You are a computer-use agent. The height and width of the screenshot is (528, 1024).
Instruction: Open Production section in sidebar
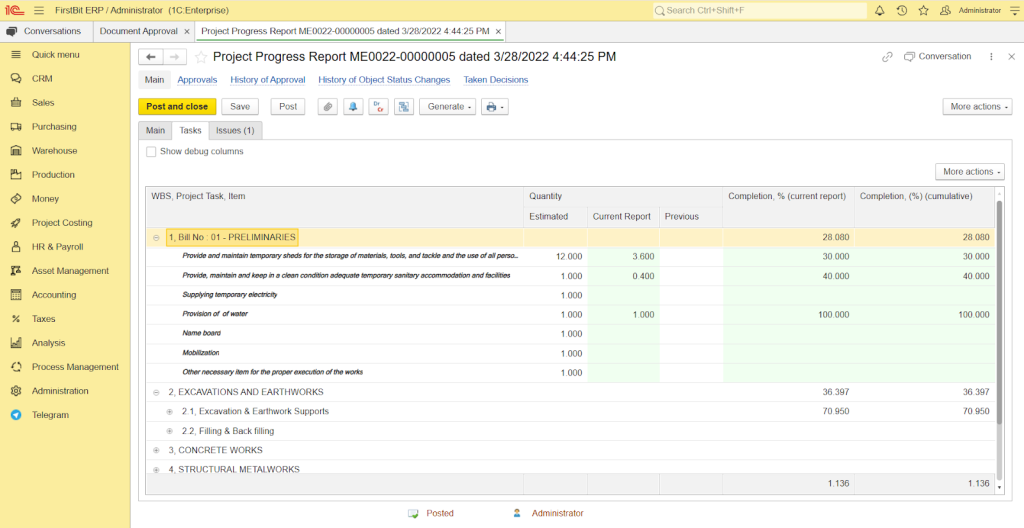(53, 174)
